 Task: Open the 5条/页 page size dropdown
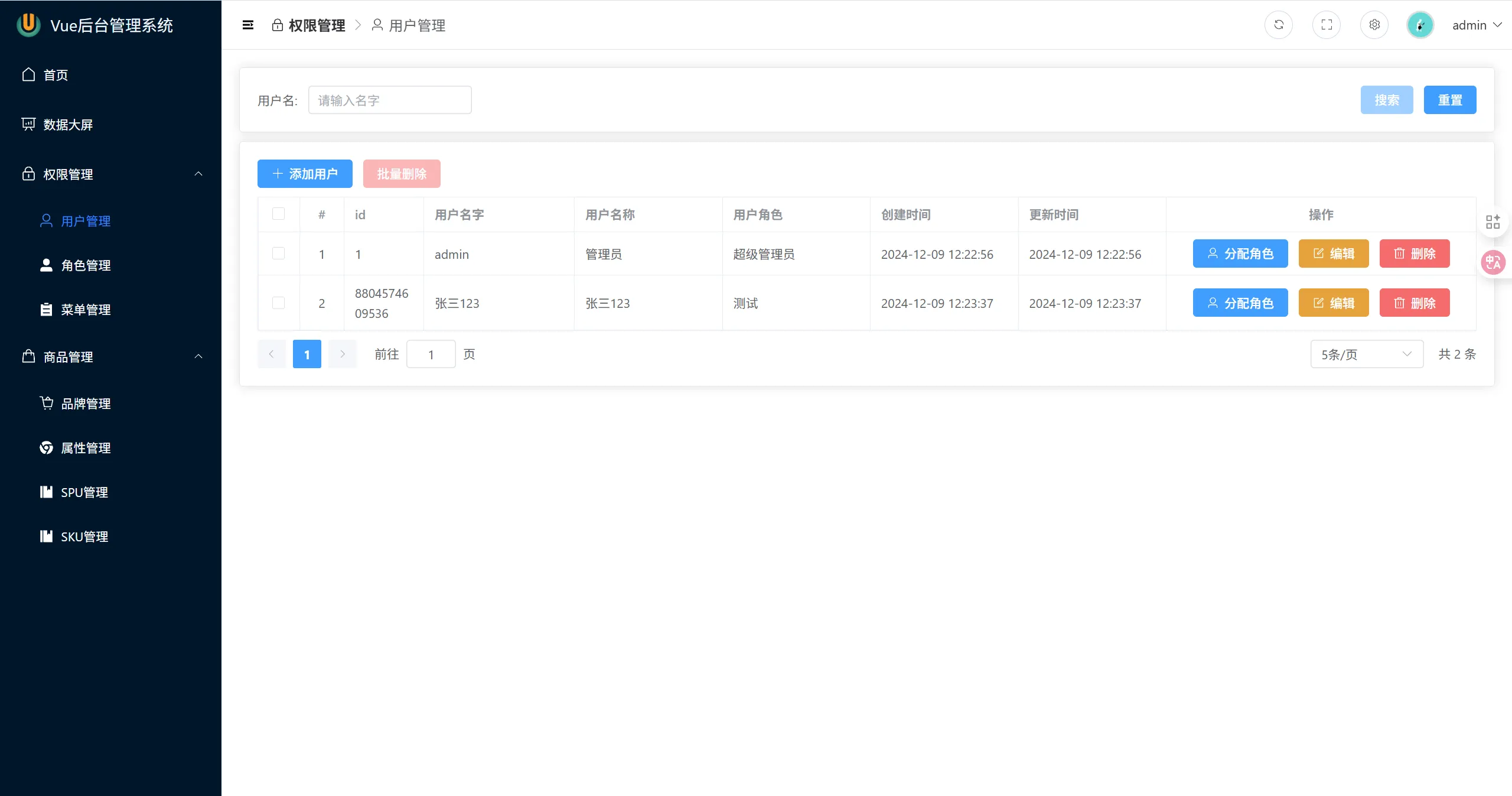[x=1367, y=354]
